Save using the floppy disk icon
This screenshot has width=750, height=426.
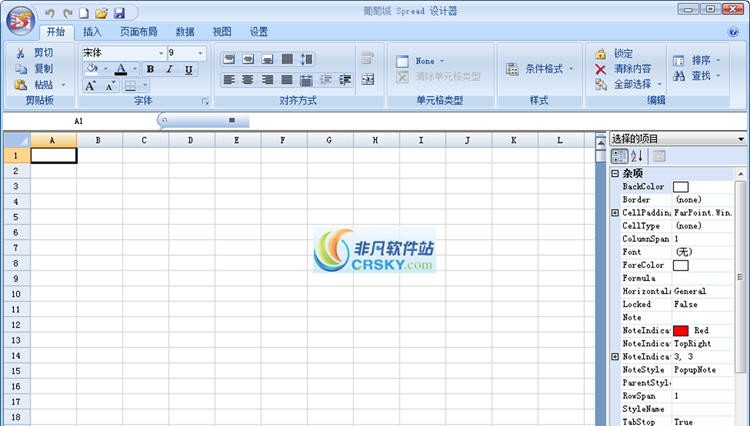coord(120,13)
